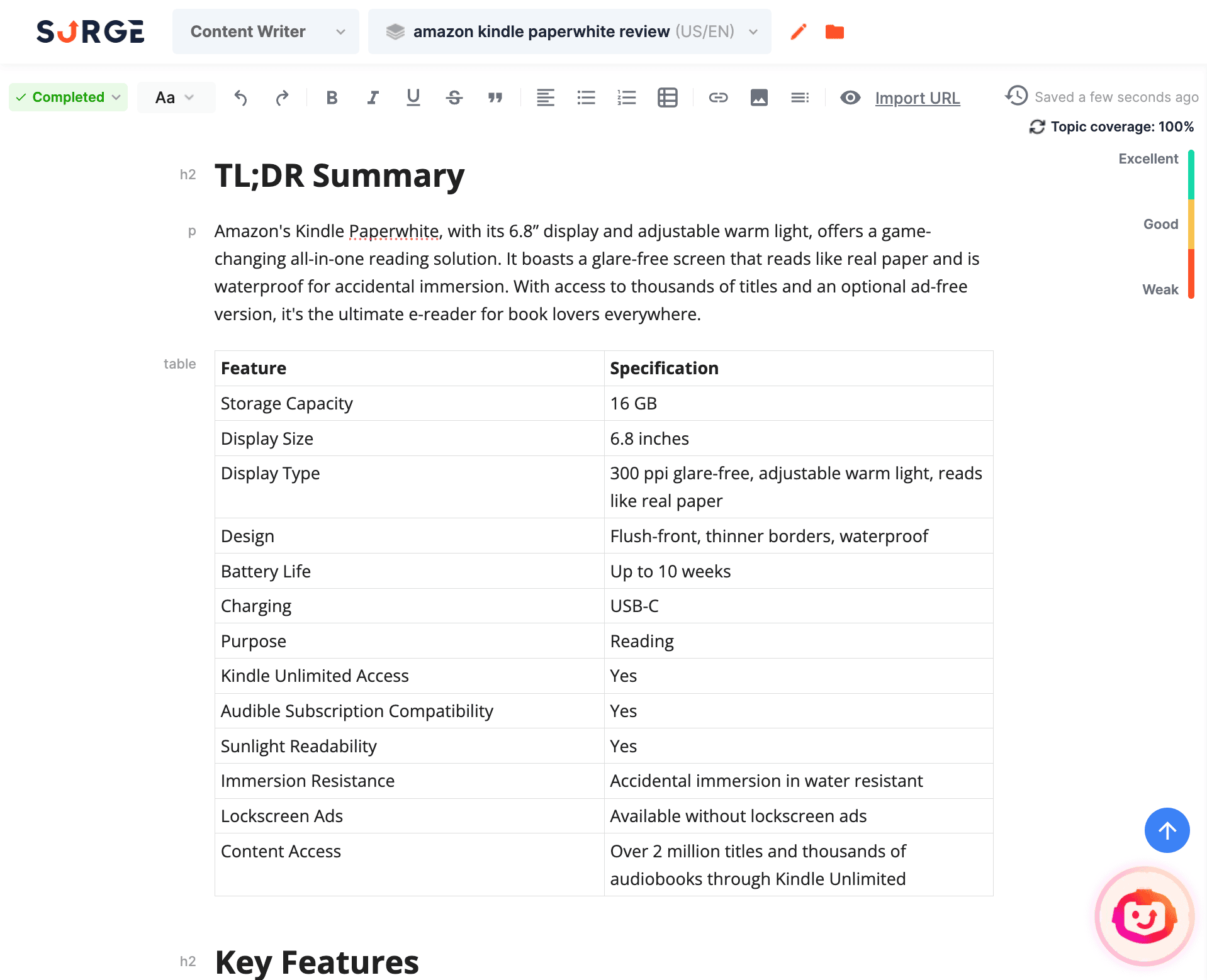Click the horizontal lines toolbar icon

(800, 97)
